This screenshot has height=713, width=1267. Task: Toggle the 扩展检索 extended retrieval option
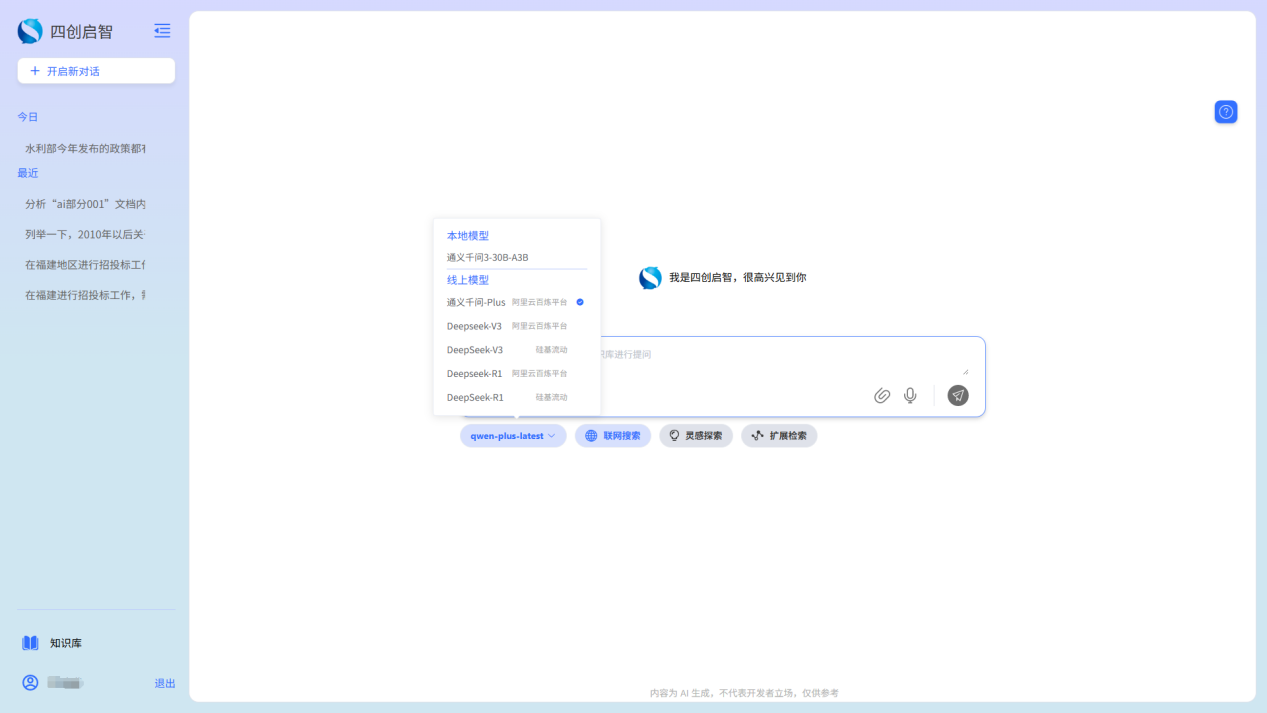pyautogui.click(x=779, y=436)
